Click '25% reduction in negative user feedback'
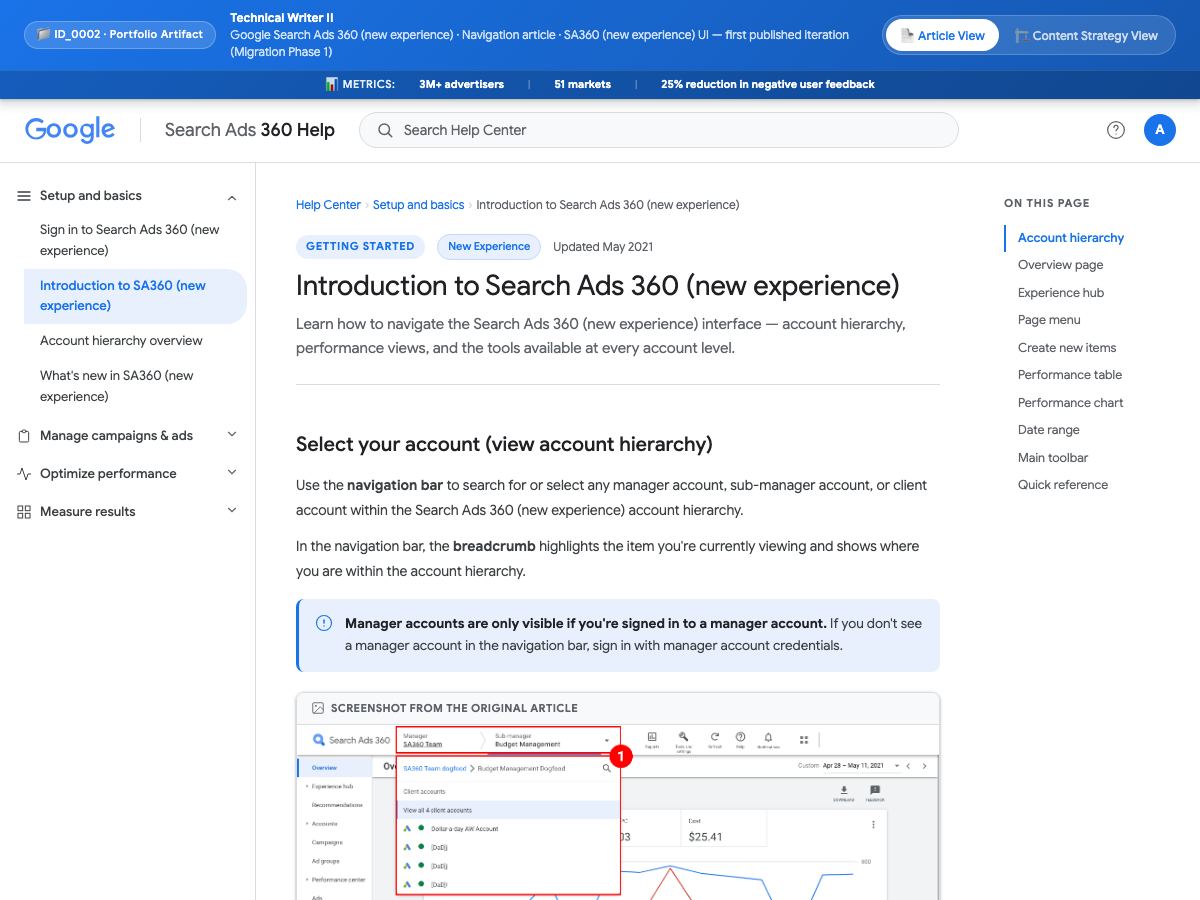1200x900 pixels. coord(768,84)
